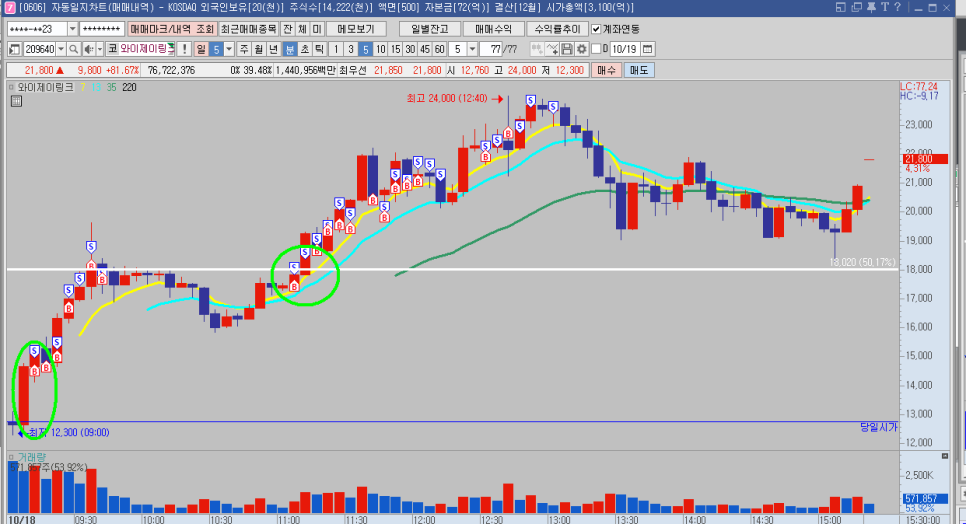The width and height of the screenshot is (966, 524).
Task: Select the 15-minute interval button
Action: (396, 49)
